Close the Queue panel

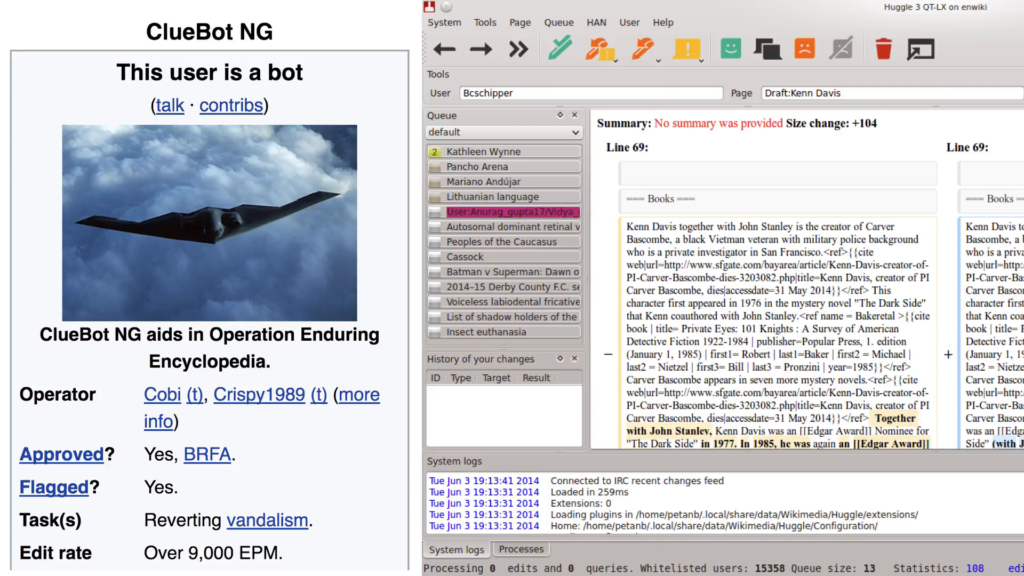pos(575,115)
